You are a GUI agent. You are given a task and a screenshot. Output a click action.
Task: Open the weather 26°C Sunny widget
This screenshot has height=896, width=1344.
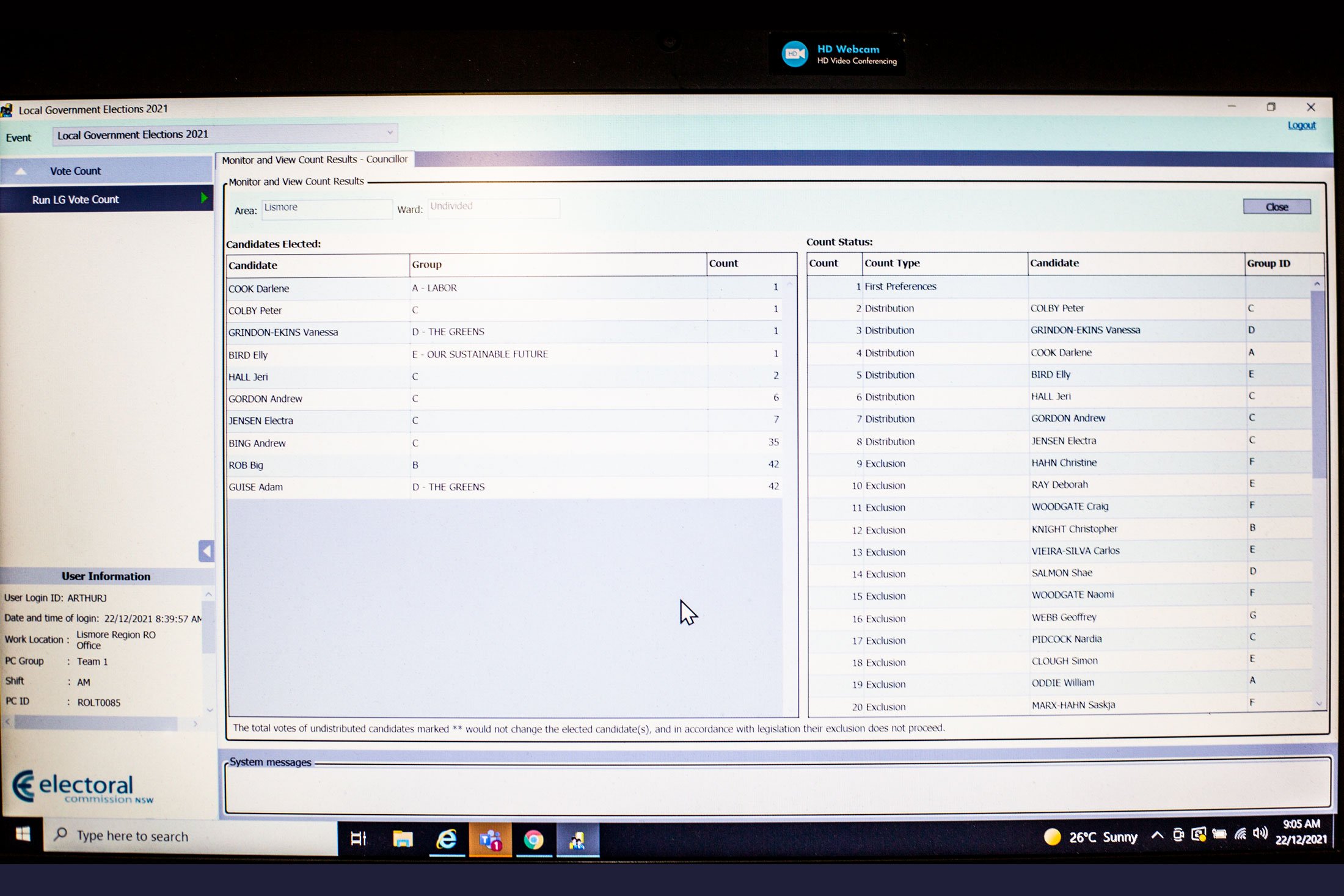(x=1091, y=836)
